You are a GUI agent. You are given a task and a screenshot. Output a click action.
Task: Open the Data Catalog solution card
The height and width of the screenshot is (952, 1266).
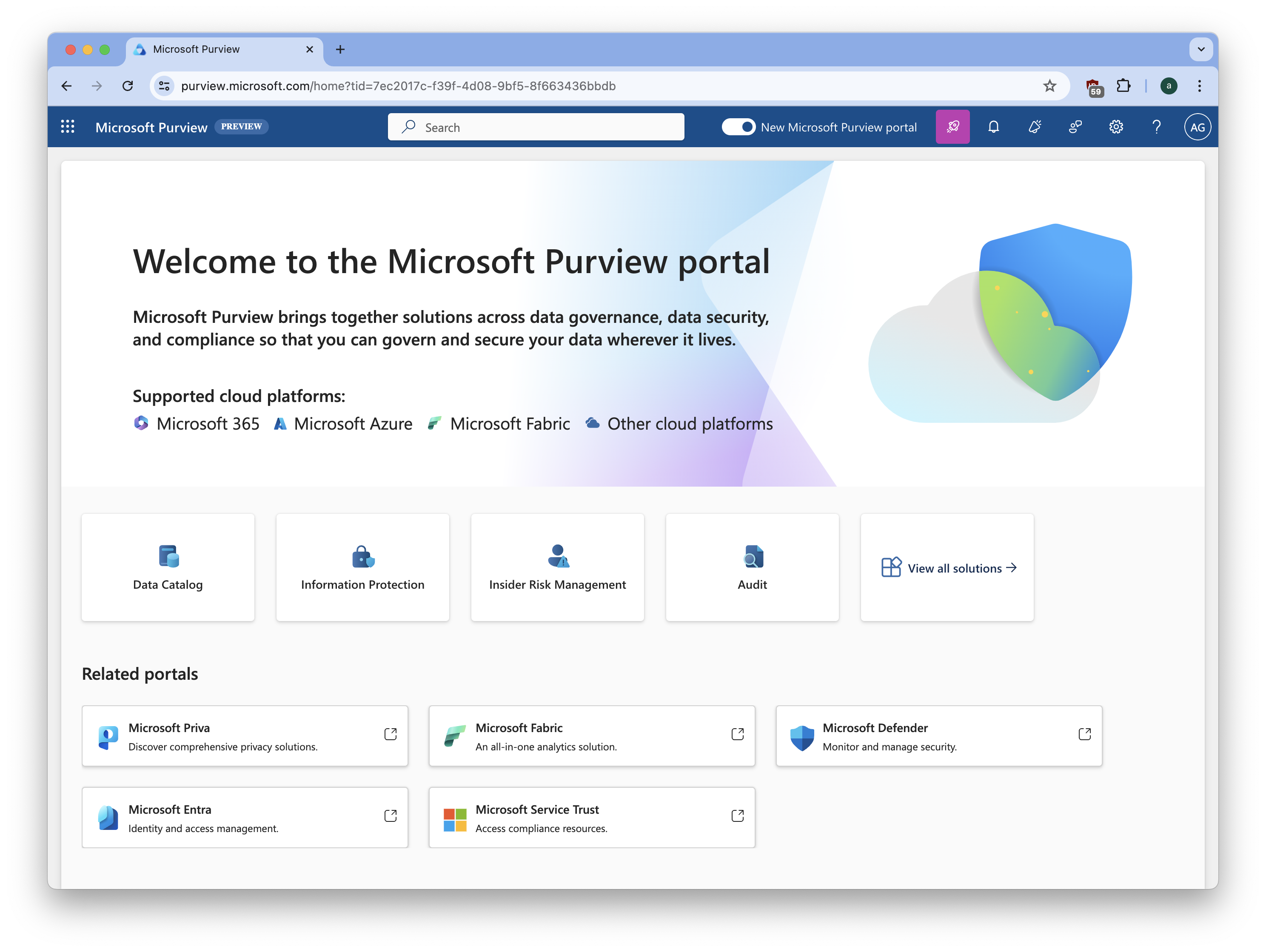point(168,567)
